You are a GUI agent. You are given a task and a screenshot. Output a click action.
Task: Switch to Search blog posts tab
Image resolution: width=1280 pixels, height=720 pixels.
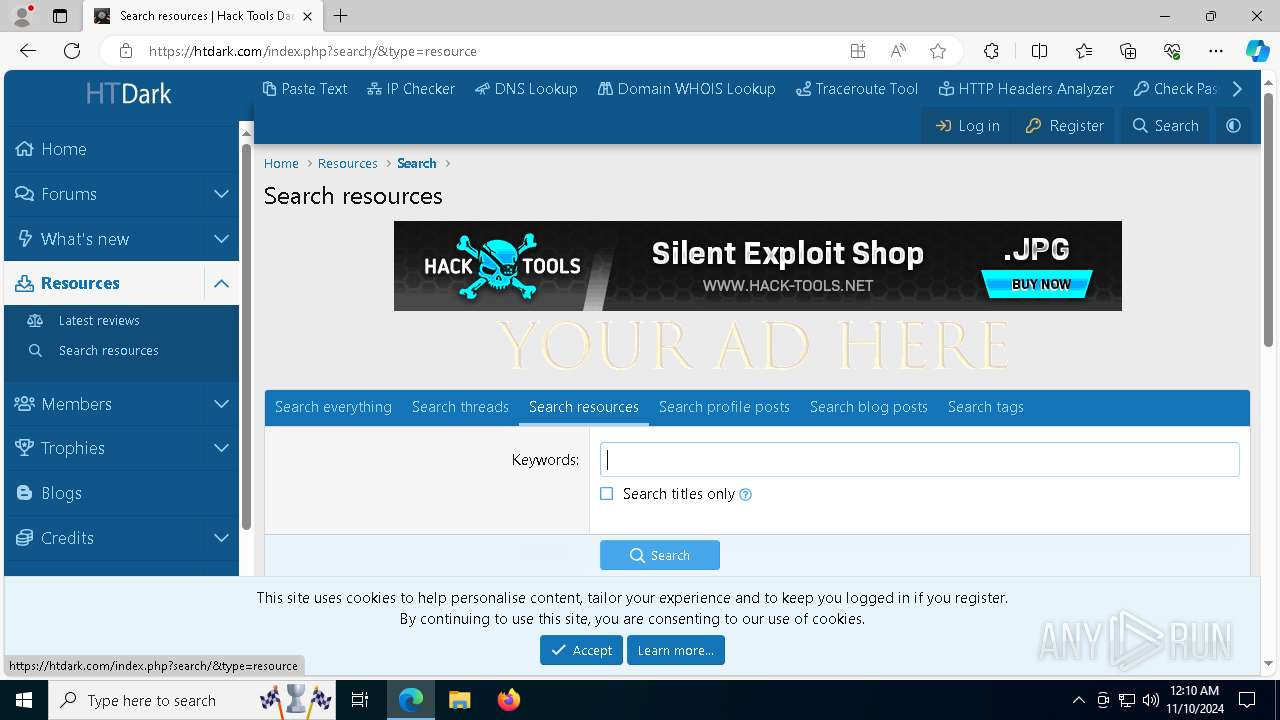(869, 407)
